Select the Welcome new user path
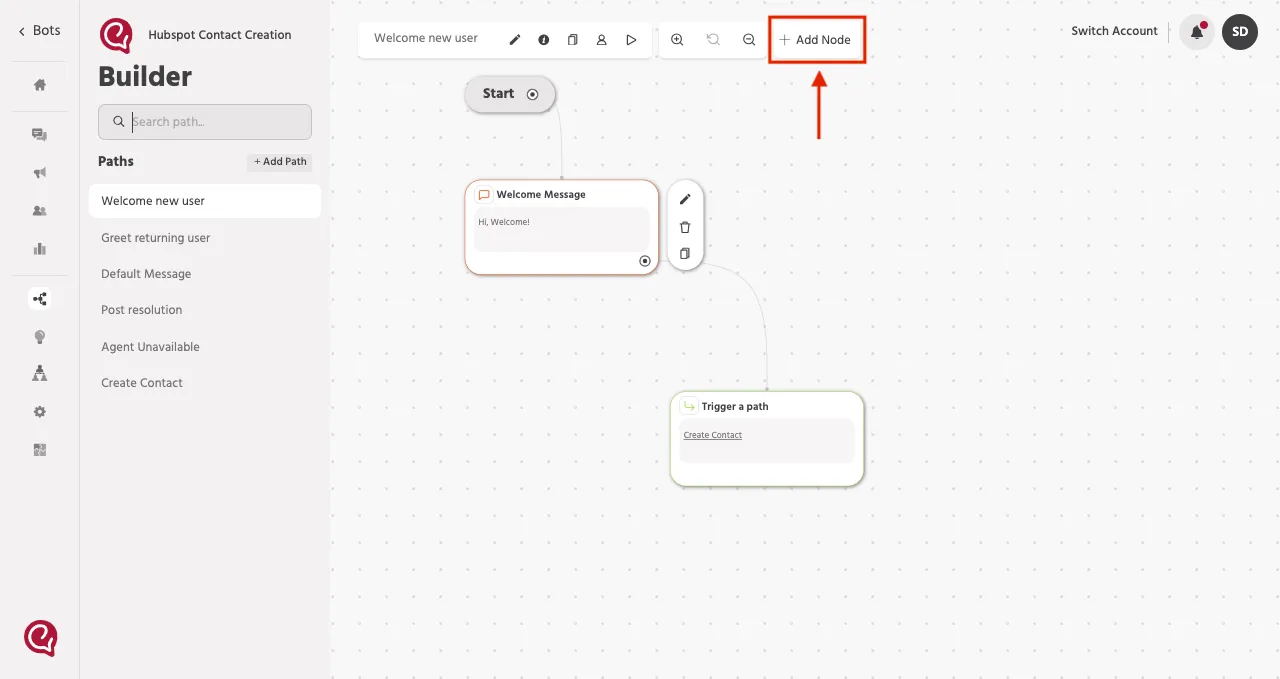 (x=205, y=201)
